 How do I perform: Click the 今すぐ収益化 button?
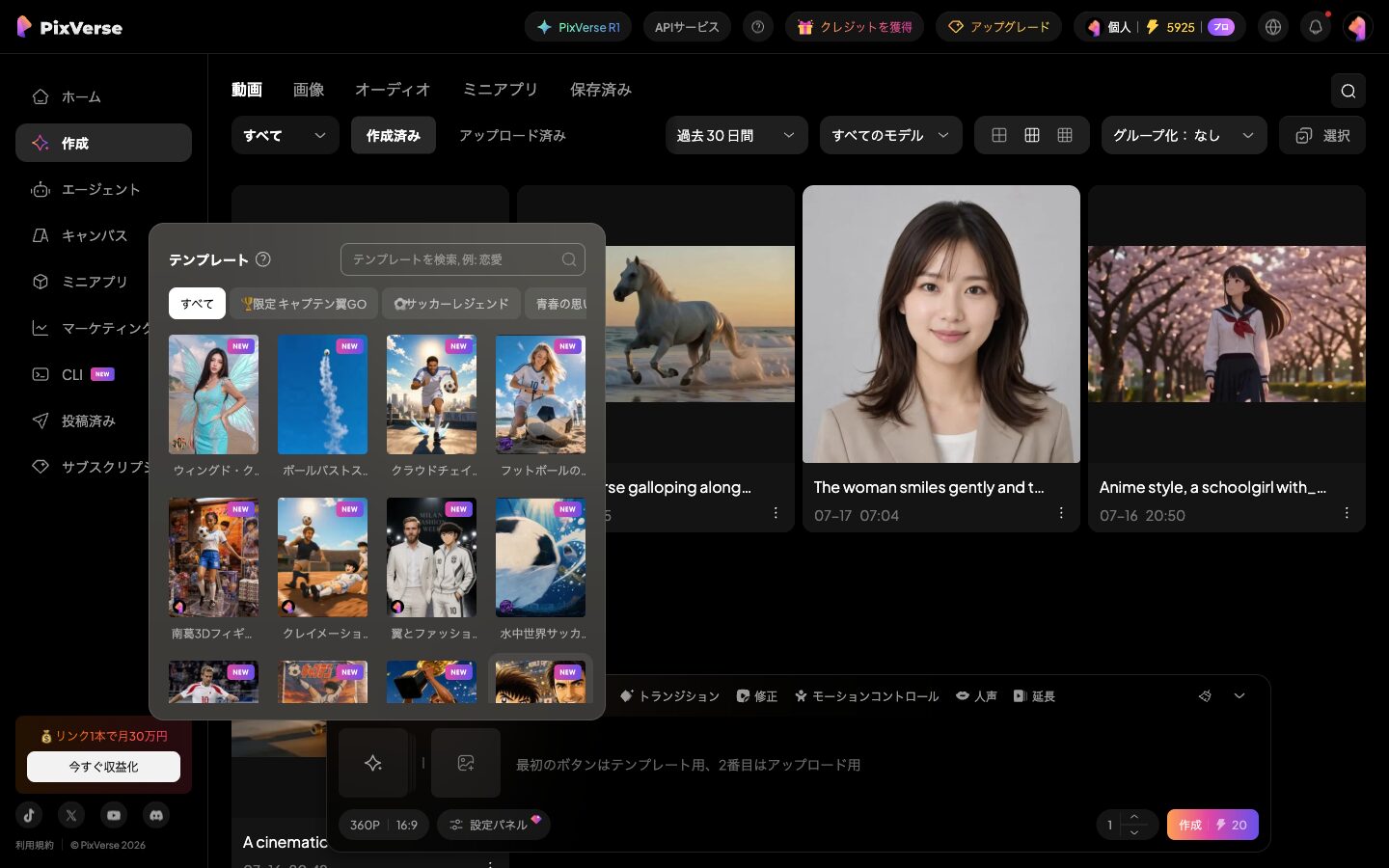pos(103,767)
